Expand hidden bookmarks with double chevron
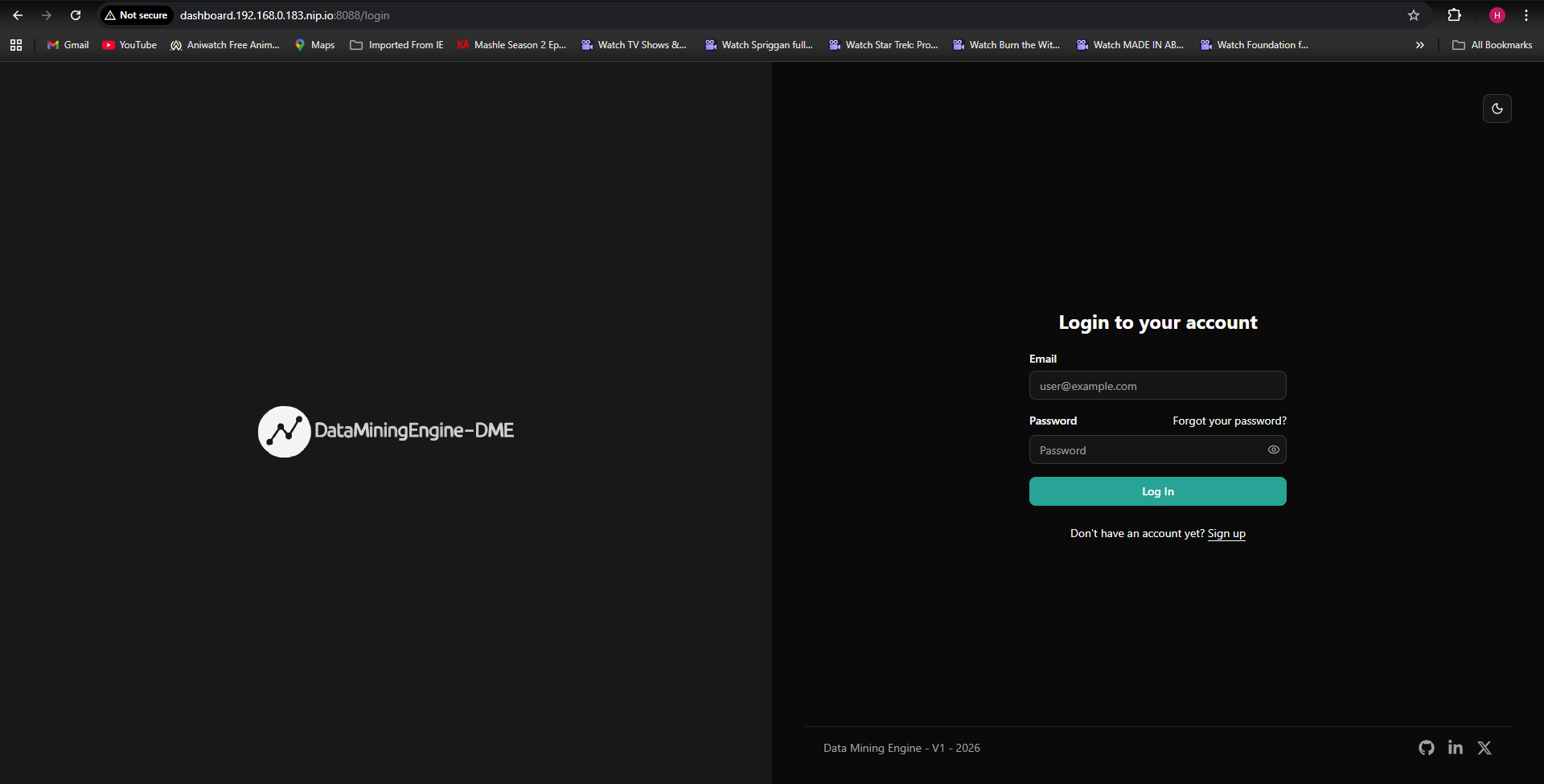1544x784 pixels. pyautogui.click(x=1420, y=45)
